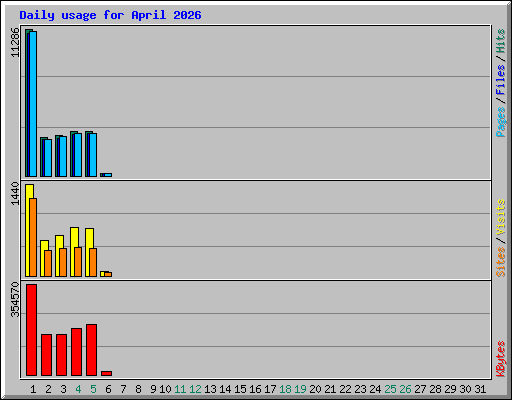
Task: Click the day 2 orange sites bar
Action: point(48,263)
